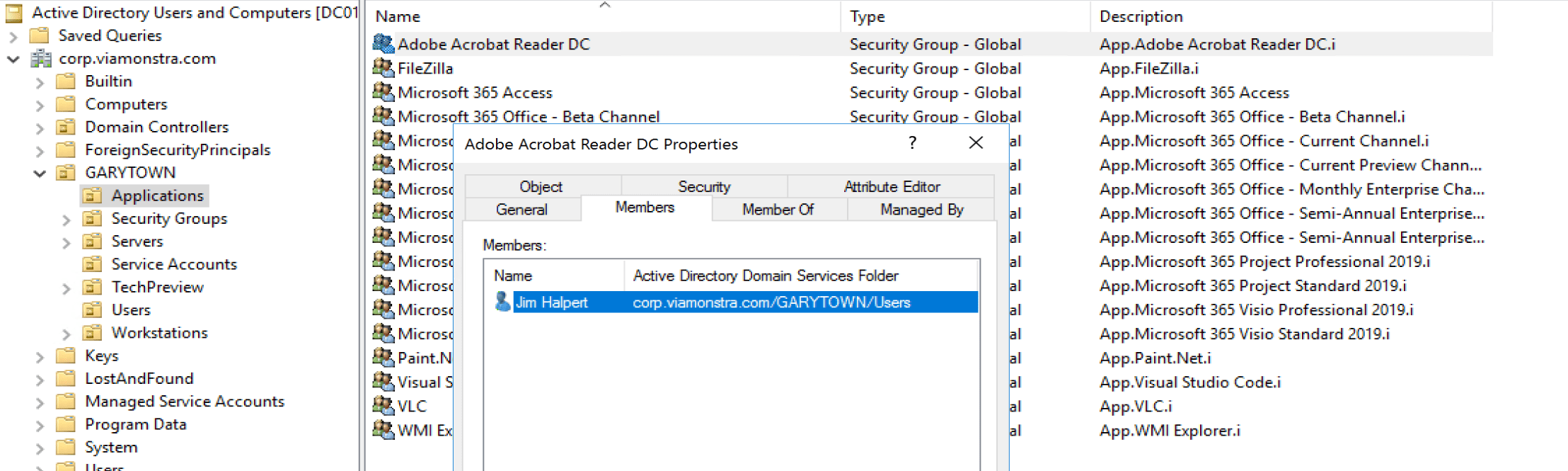Click the Adobe Acrobat Reader DC group icon
The height and width of the screenshot is (471, 1568).
383,44
